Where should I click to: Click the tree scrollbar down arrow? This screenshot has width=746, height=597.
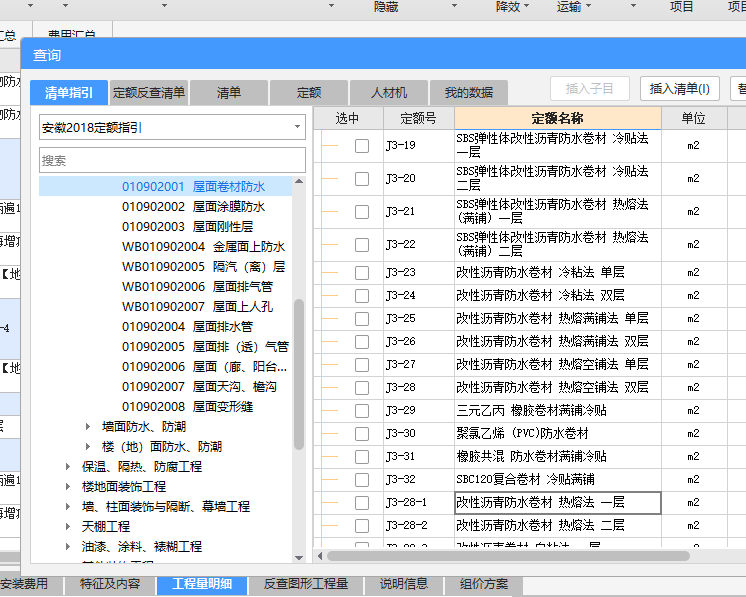(299, 558)
